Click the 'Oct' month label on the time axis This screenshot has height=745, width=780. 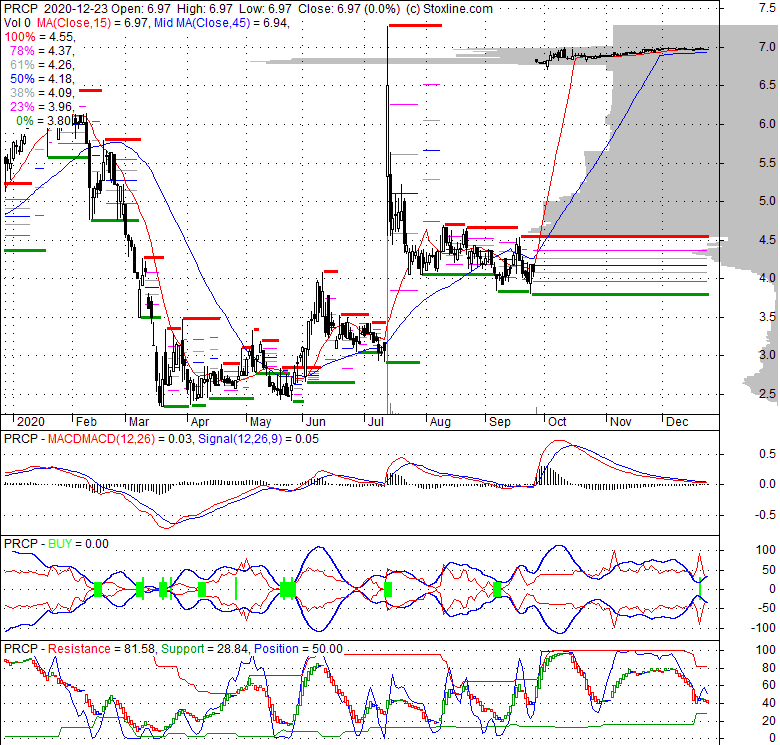pyautogui.click(x=557, y=422)
